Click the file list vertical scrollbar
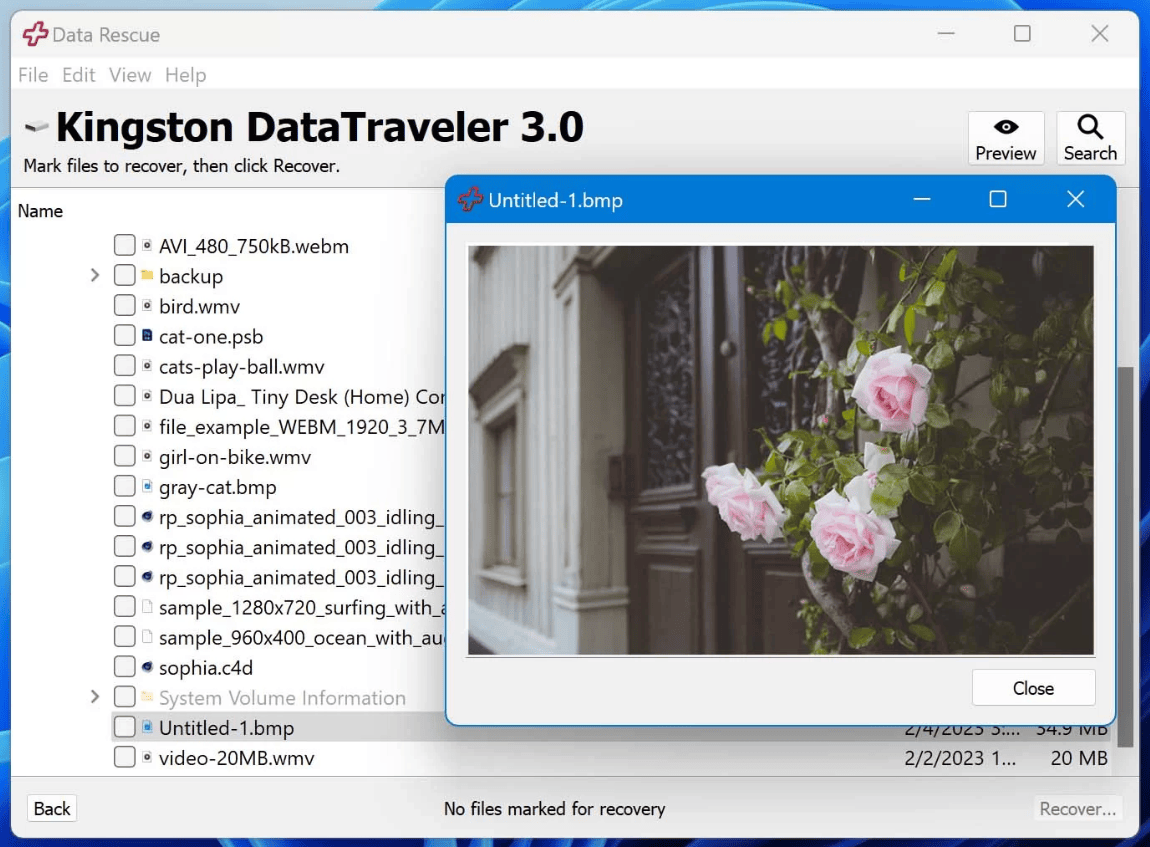This screenshot has height=847, width=1150. (1125, 557)
